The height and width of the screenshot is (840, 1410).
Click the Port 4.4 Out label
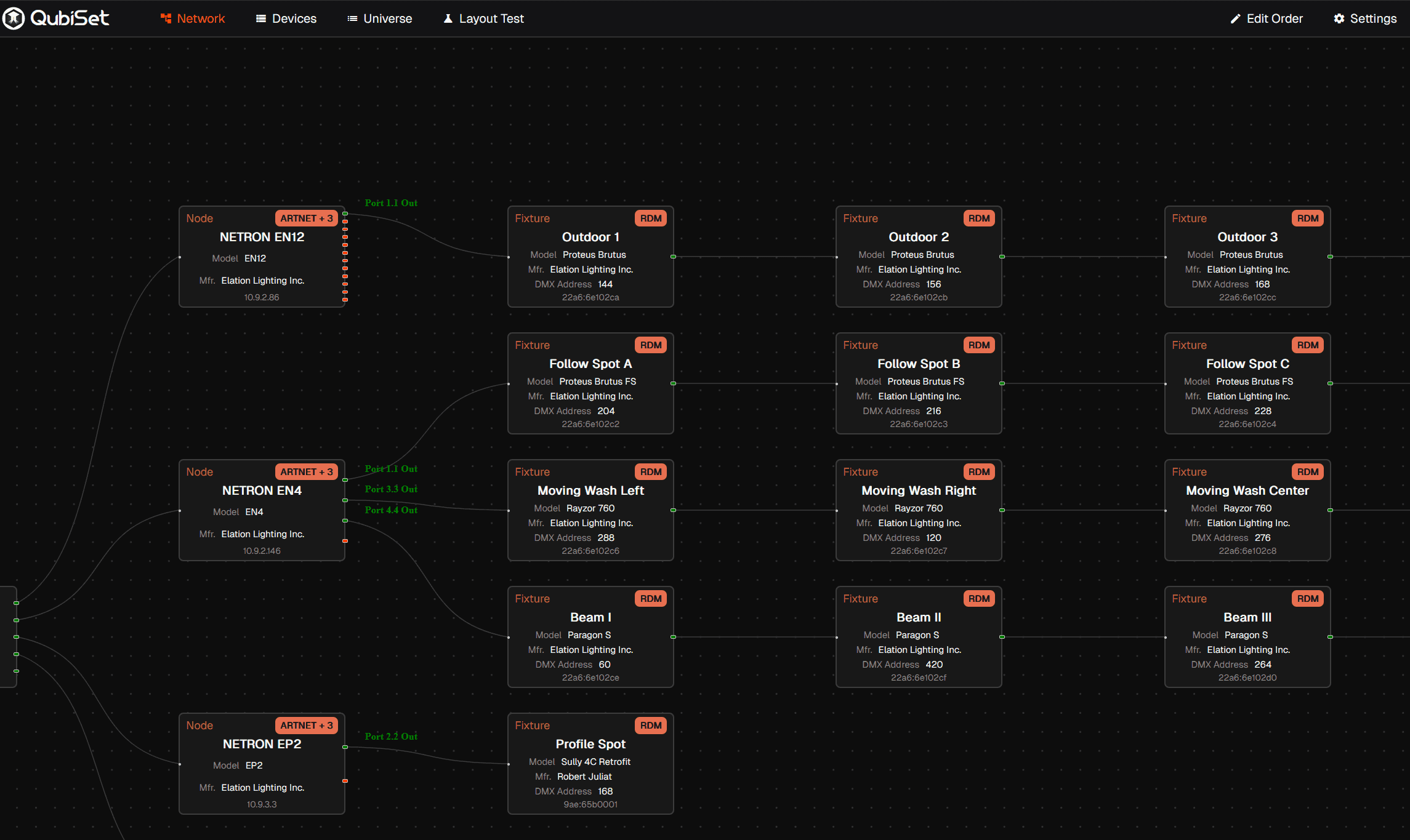click(391, 510)
